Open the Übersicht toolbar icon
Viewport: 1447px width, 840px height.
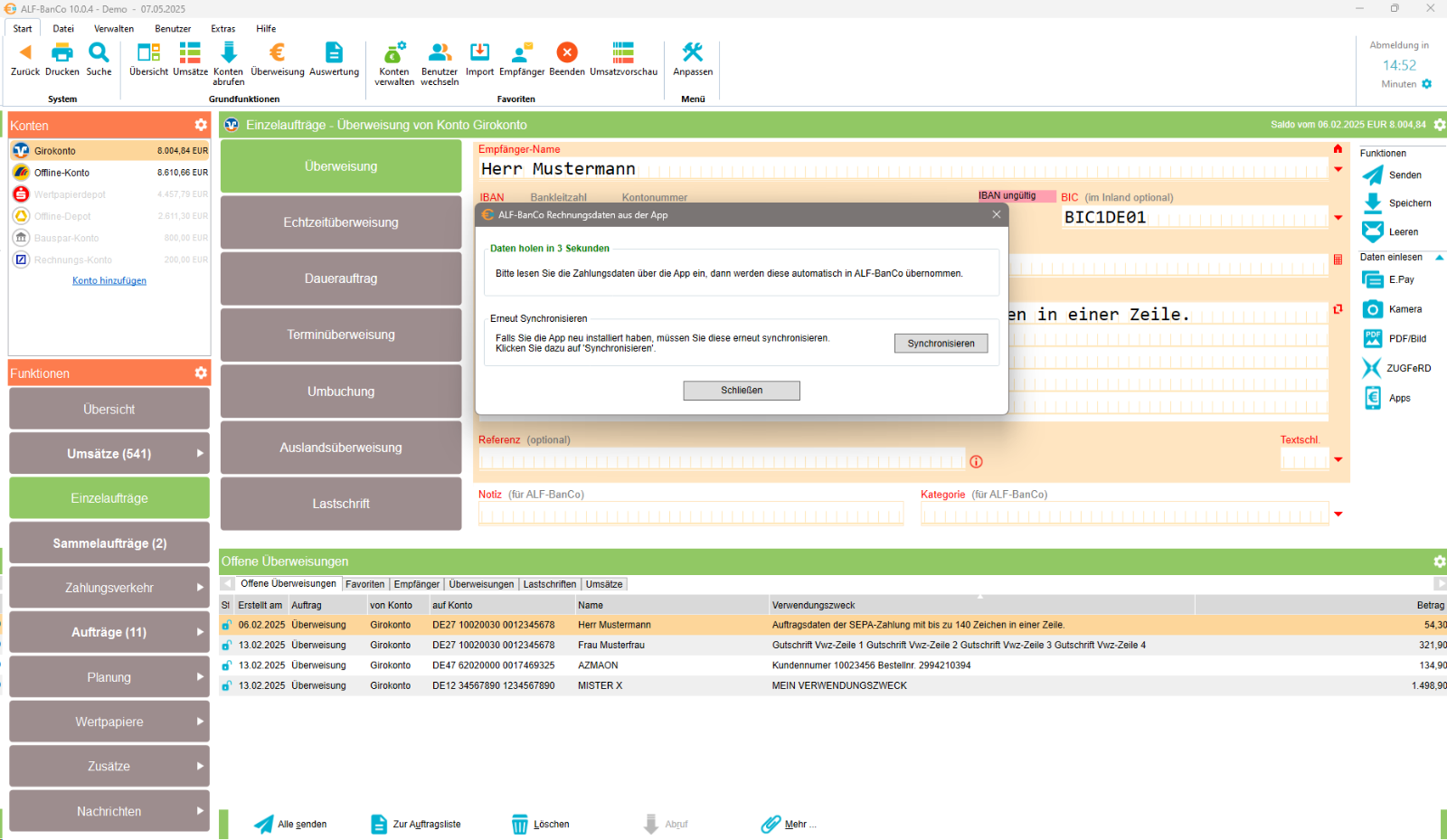[x=148, y=52]
